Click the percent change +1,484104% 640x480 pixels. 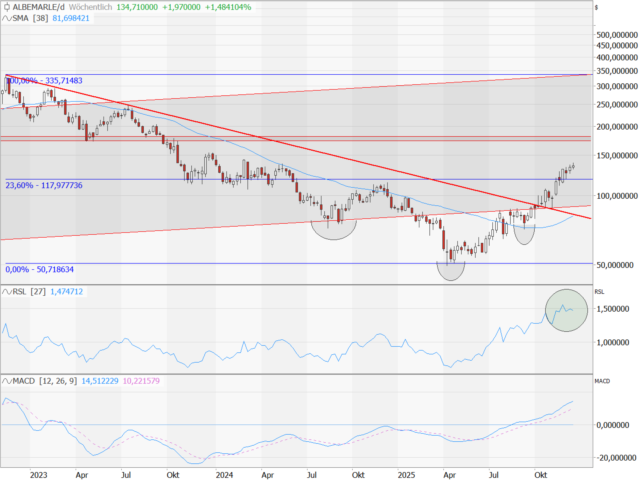(228, 7)
